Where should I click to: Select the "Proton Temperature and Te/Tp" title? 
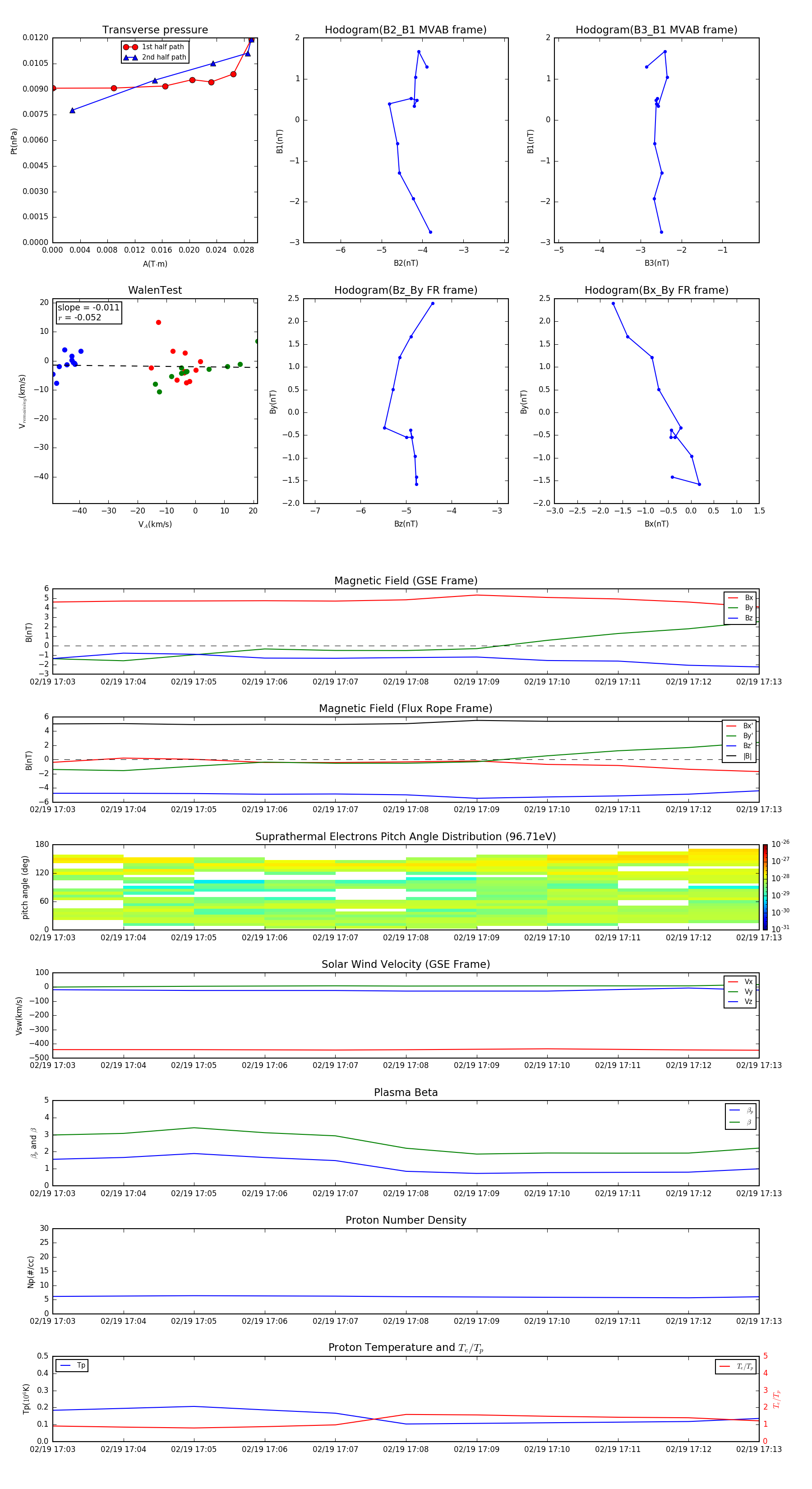click(x=406, y=1348)
